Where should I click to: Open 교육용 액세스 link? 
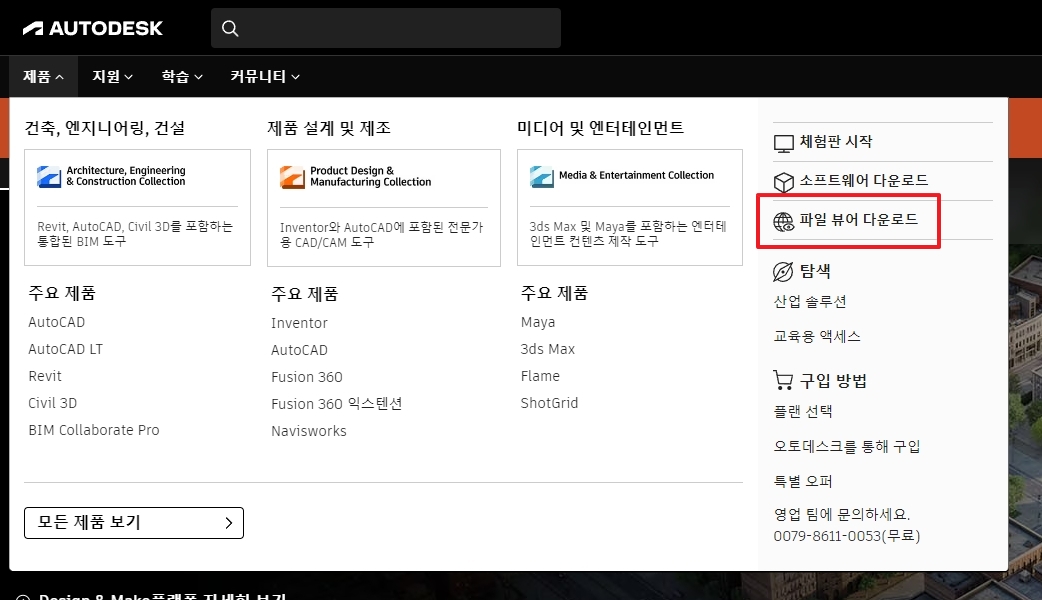tap(817, 336)
